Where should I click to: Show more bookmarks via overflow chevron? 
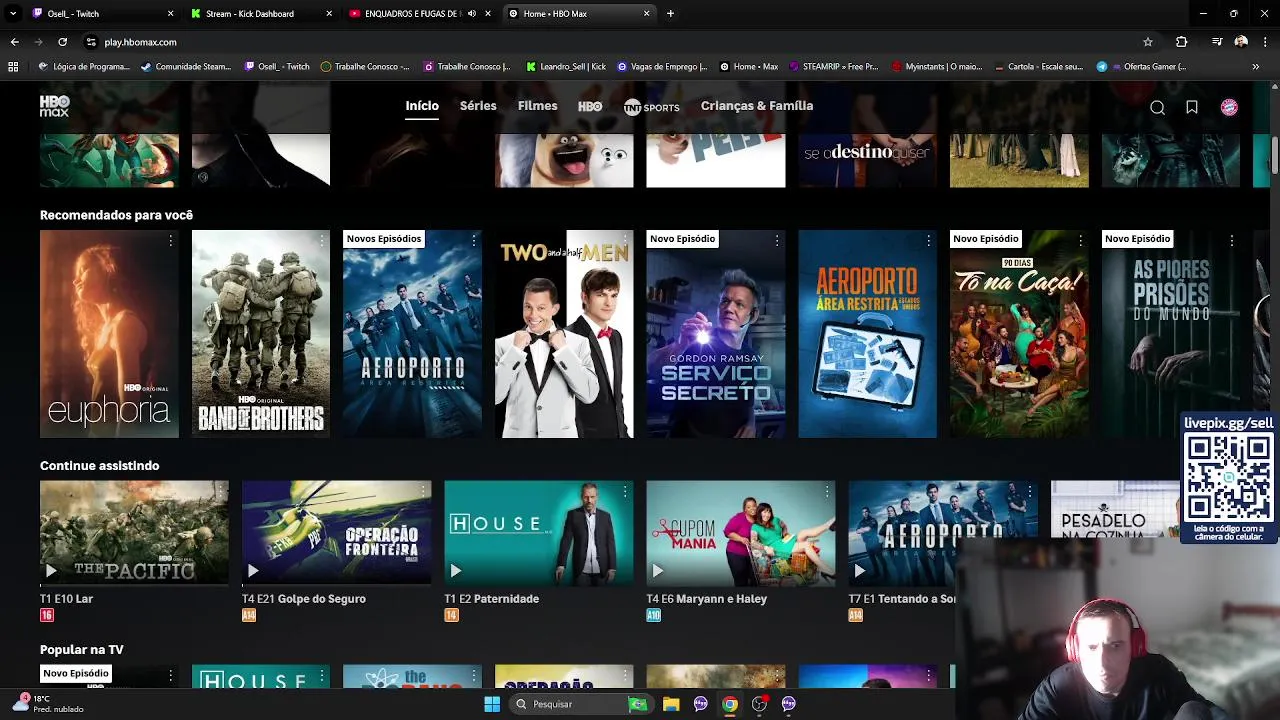1256,67
